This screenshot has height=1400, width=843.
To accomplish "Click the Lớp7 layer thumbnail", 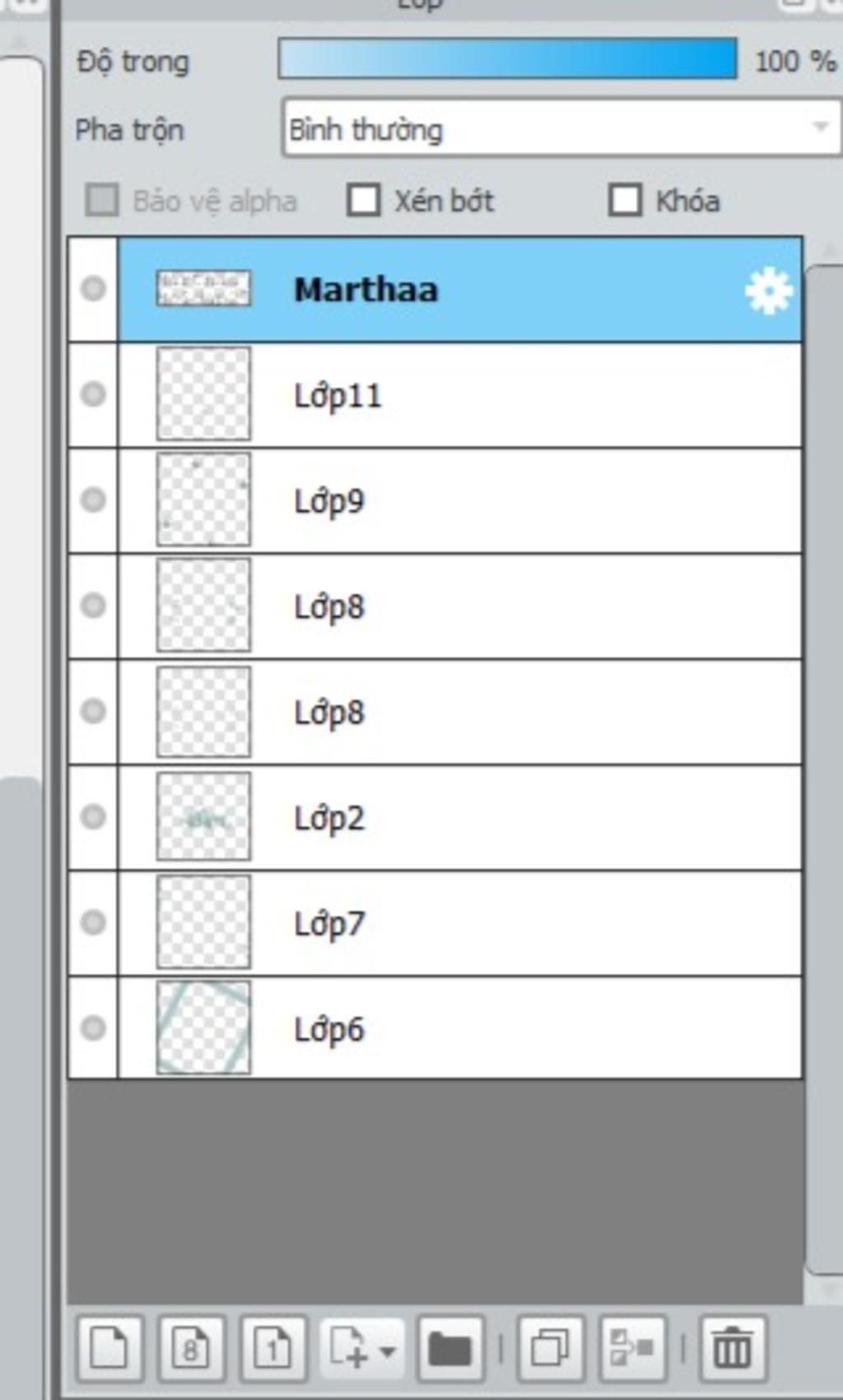I will 203,922.
